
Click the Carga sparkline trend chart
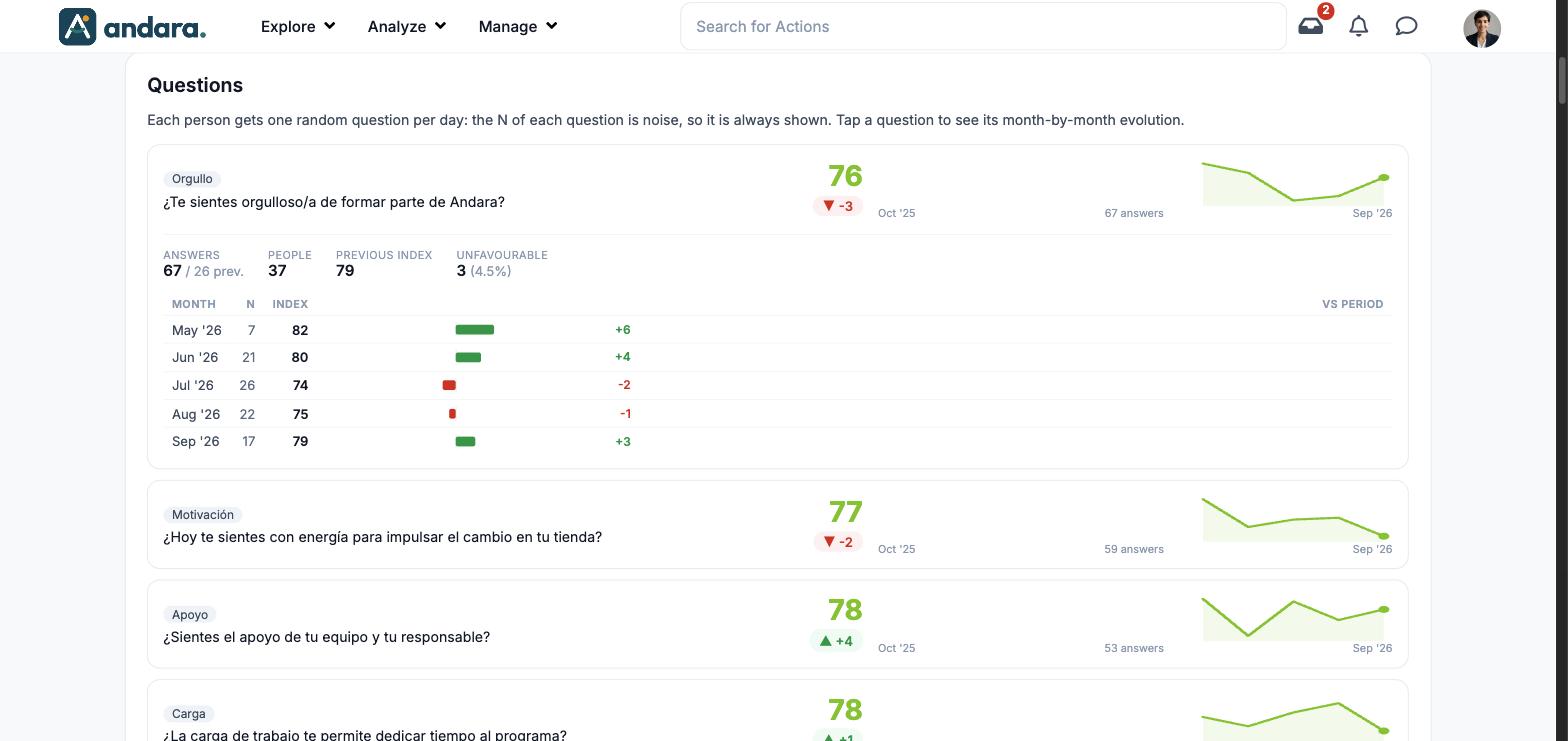[x=1296, y=720]
